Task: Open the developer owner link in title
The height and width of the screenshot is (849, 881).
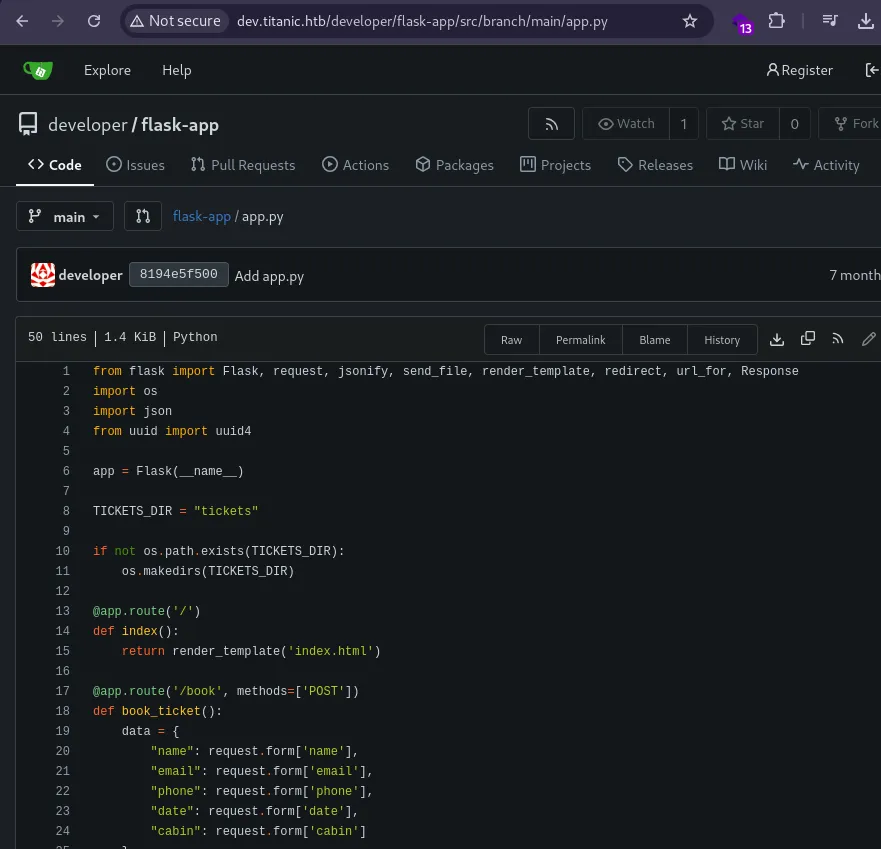Action: (88, 125)
